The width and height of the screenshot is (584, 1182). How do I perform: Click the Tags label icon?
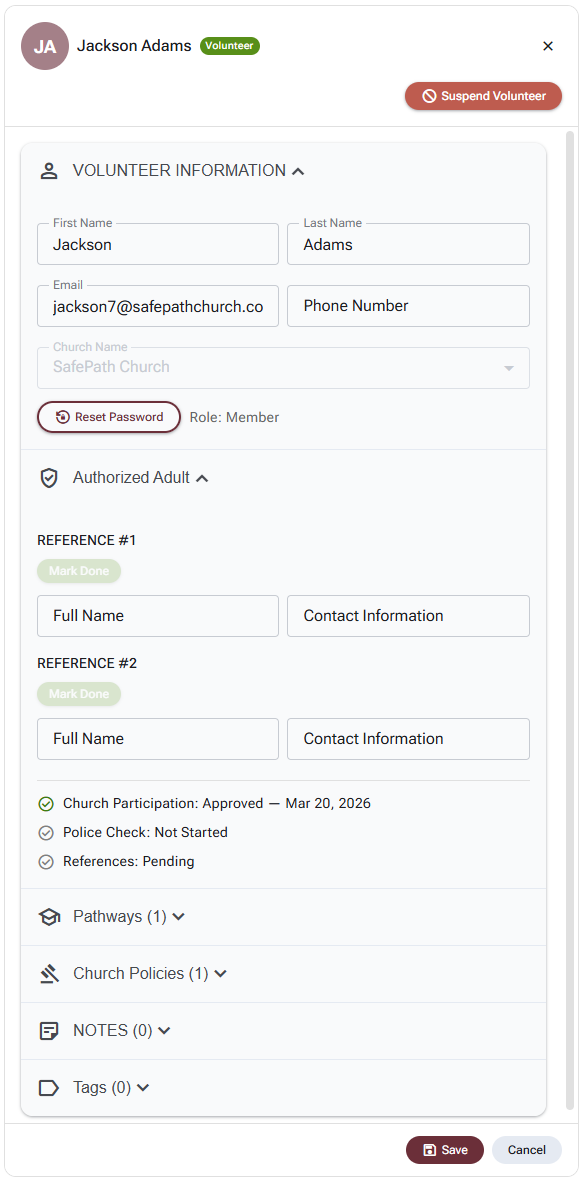click(x=49, y=1088)
